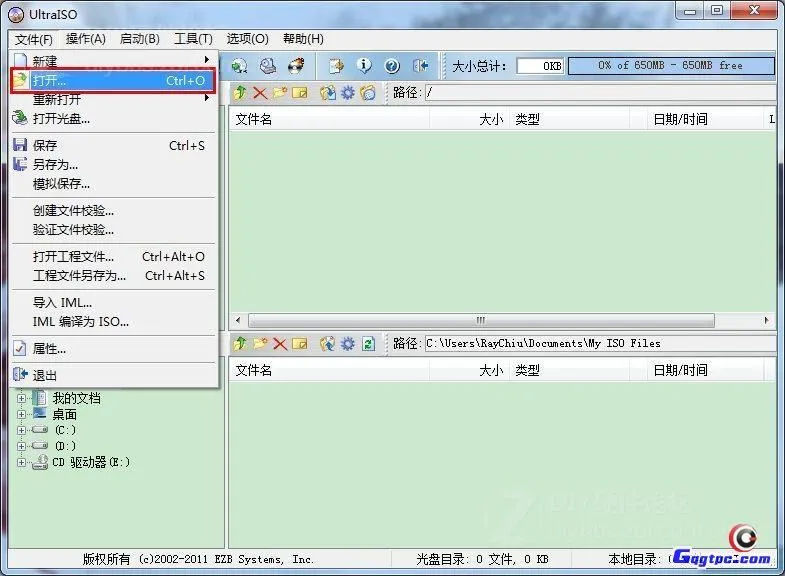Viewport: 785px width, 576px height.
Task: Expand the 桌面 tree node
Action: click(22, 414)
